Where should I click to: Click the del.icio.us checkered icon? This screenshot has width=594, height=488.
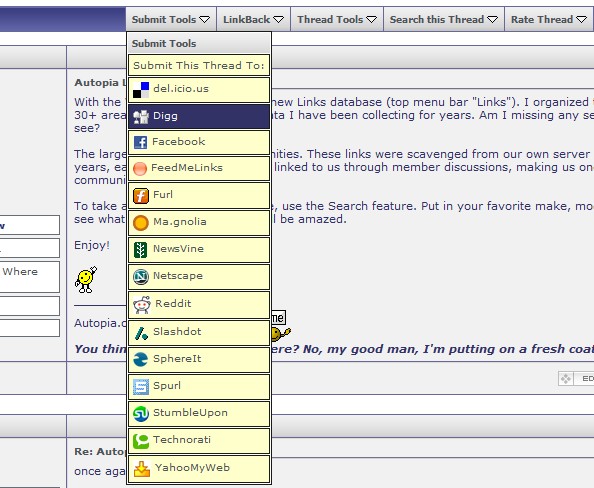(141, 90)
